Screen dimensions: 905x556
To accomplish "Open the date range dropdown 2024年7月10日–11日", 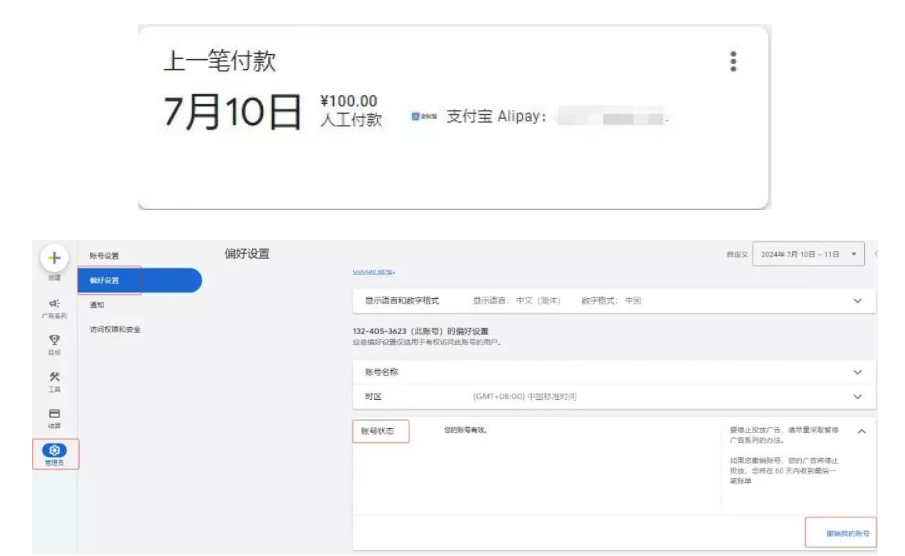I will (x=808, y=254).
